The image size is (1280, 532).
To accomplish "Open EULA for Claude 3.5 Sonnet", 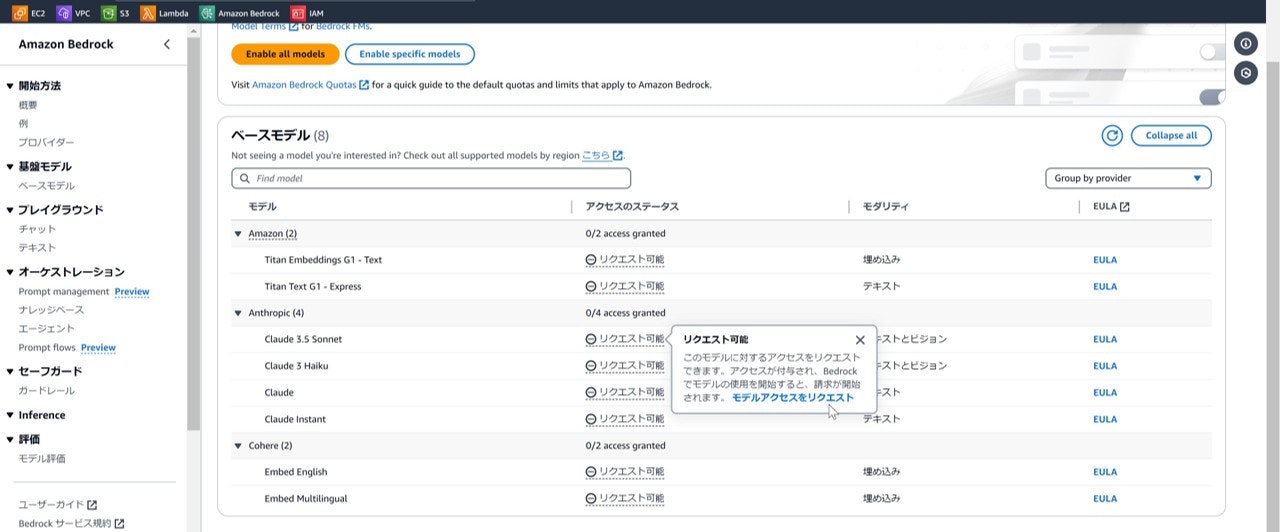I will click(x=1105, y=340).
